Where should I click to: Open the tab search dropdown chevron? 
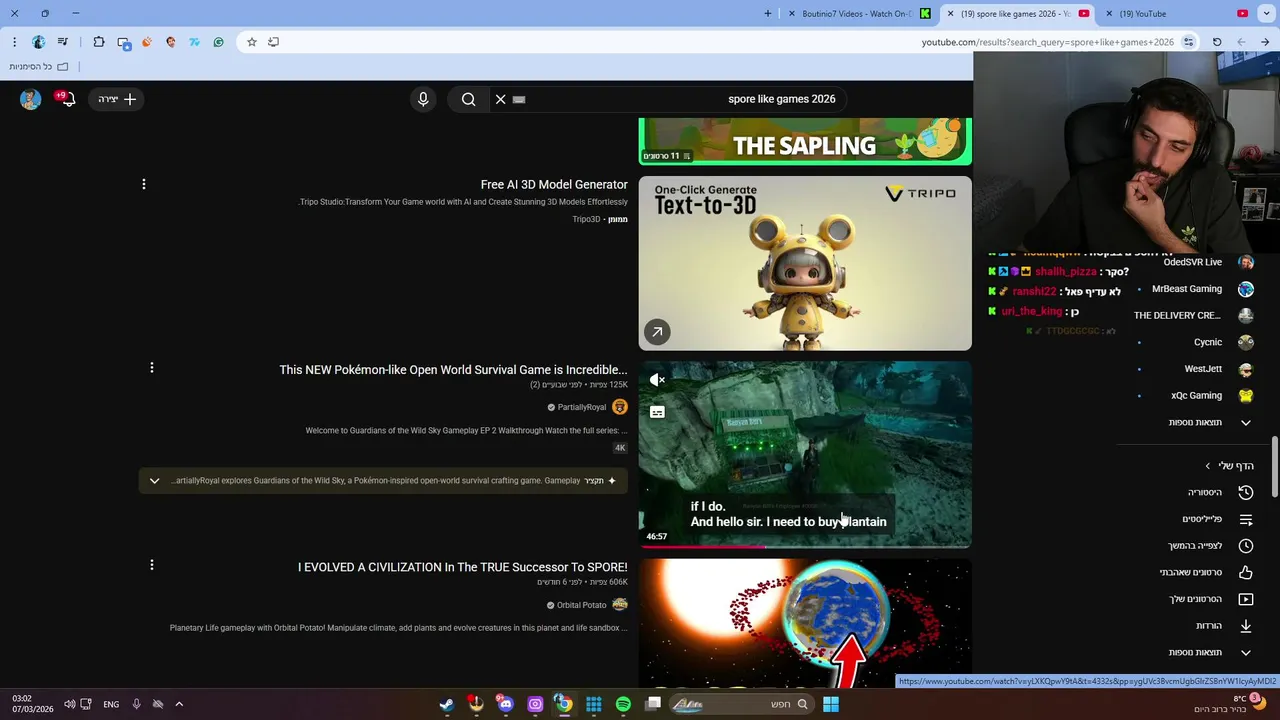coord(1266,14)
